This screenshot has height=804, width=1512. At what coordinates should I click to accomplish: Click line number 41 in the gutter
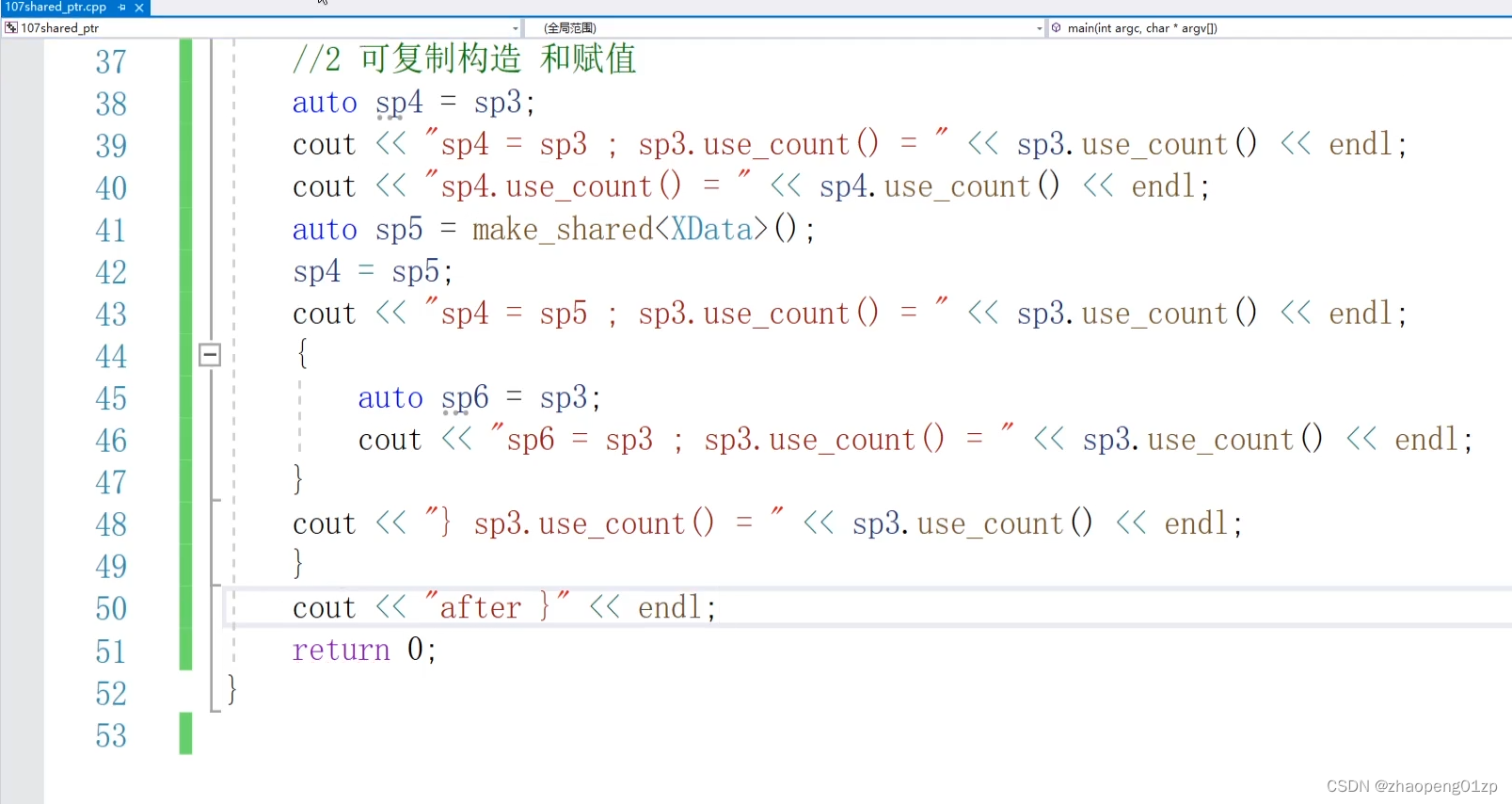[111, 231]
